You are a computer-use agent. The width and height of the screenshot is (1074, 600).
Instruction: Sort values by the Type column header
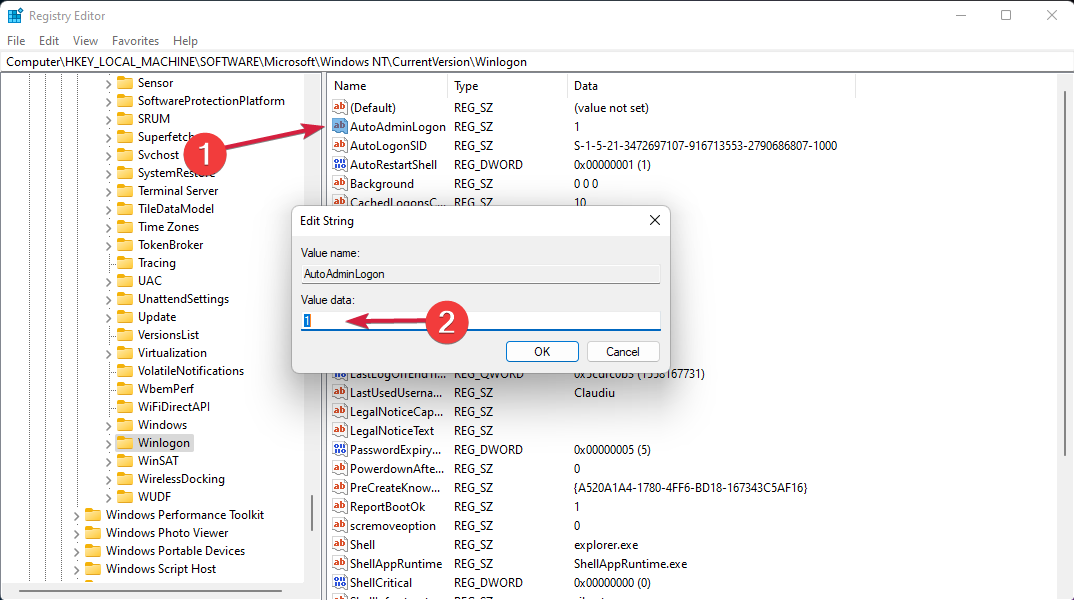click(x=508, y=86)
